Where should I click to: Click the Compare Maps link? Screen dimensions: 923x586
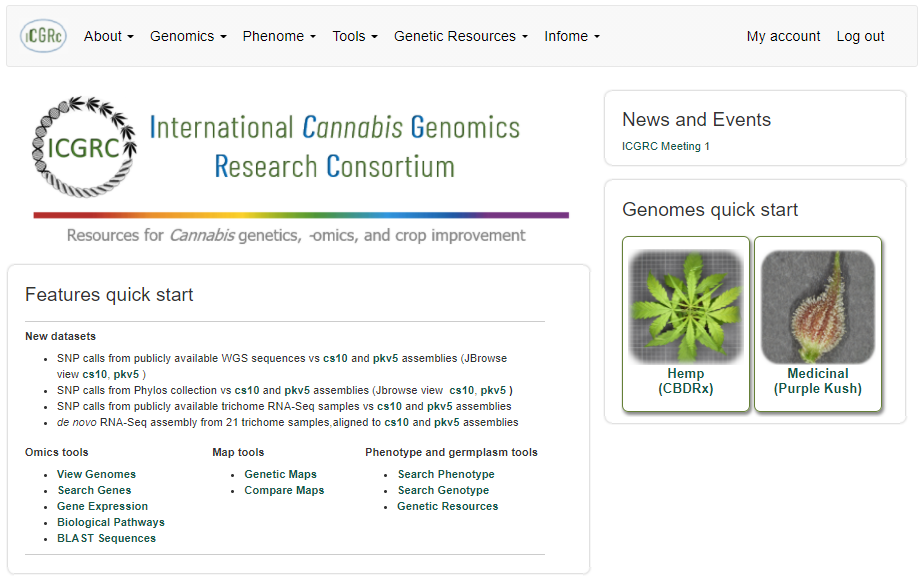(284, 490)
